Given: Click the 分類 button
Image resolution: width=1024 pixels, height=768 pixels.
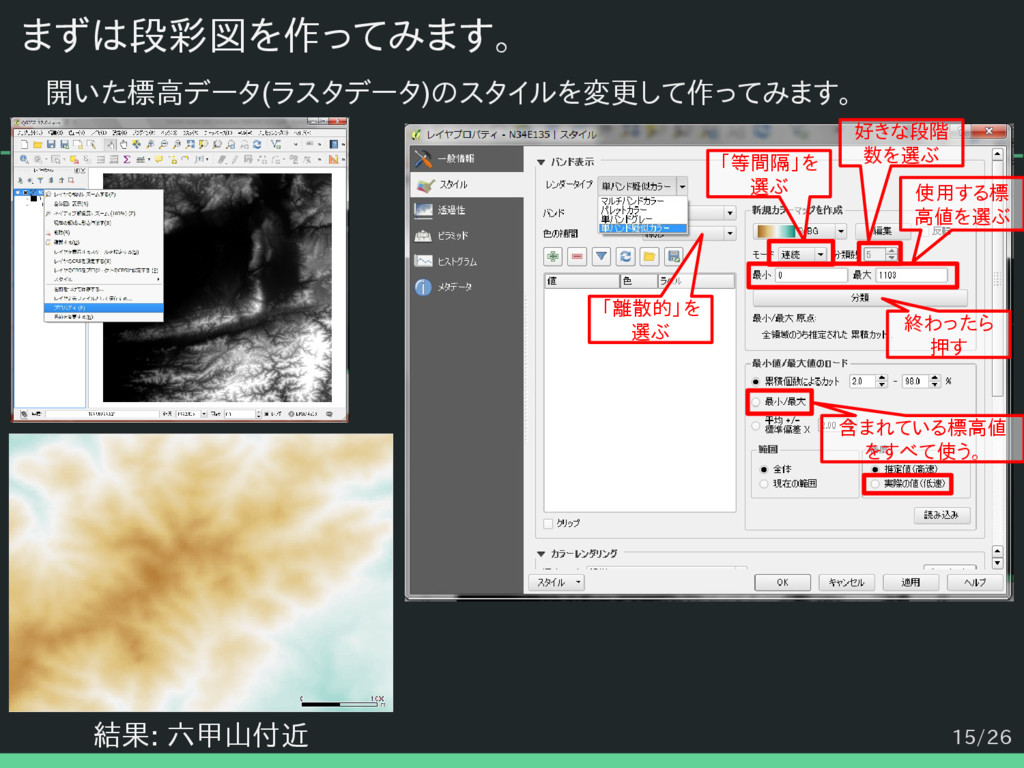Looking at the screenshot, I should coord(860,298).
